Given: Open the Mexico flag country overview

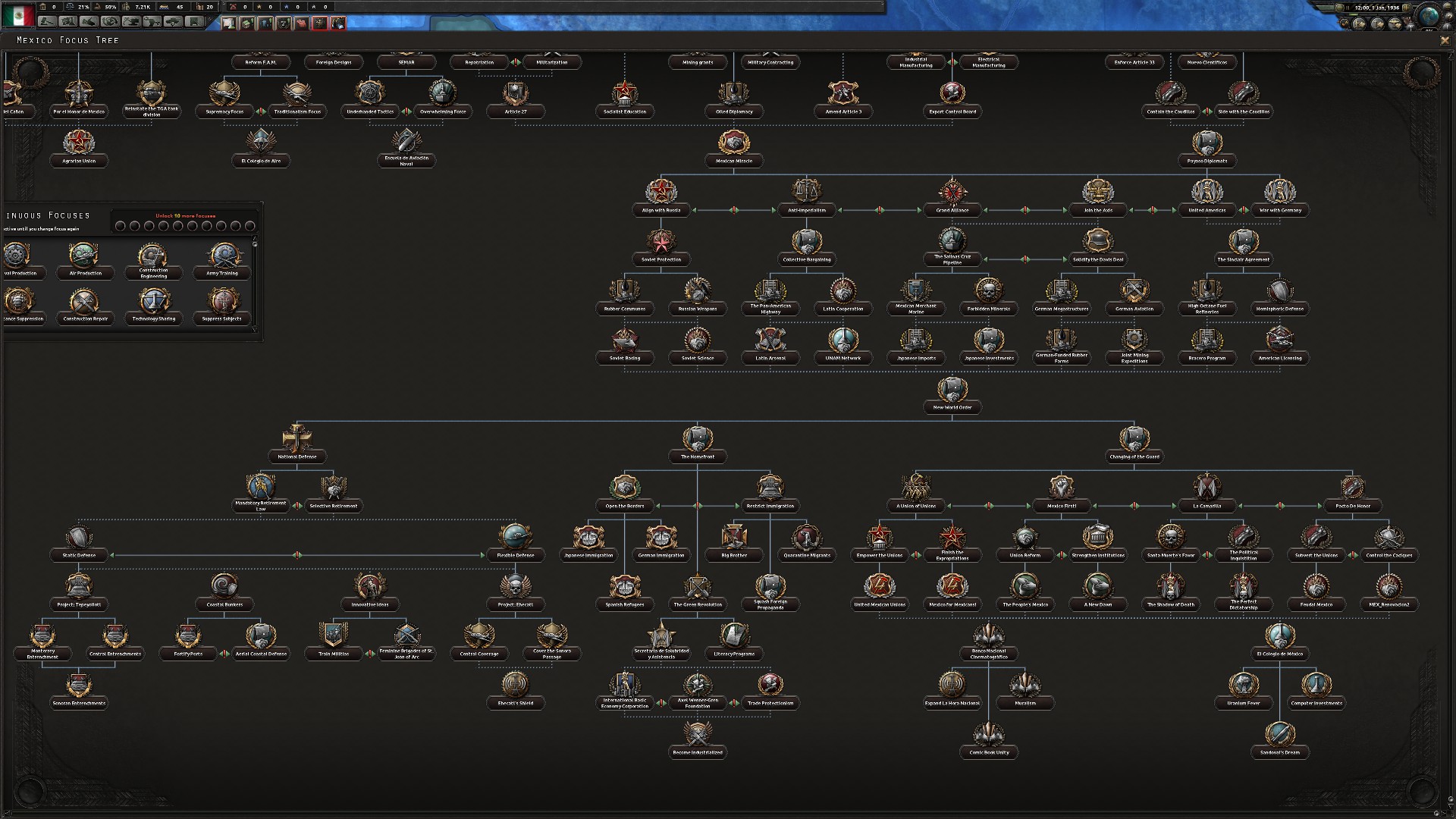Looking at the screenshot, I should point(18,14).
